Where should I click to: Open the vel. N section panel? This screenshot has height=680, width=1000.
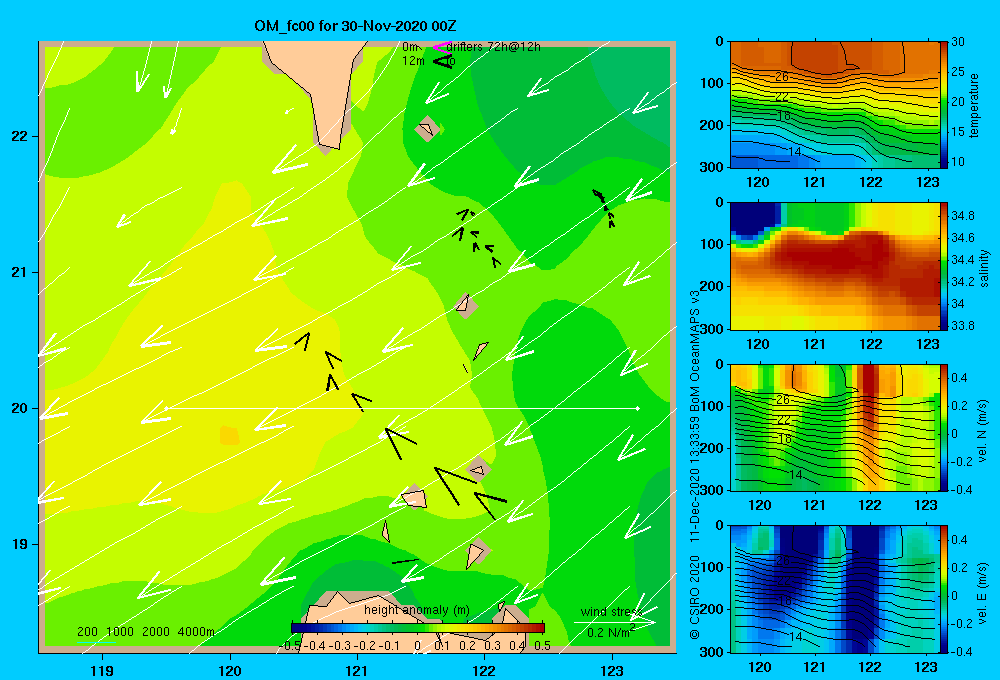(x=835, y=428)
